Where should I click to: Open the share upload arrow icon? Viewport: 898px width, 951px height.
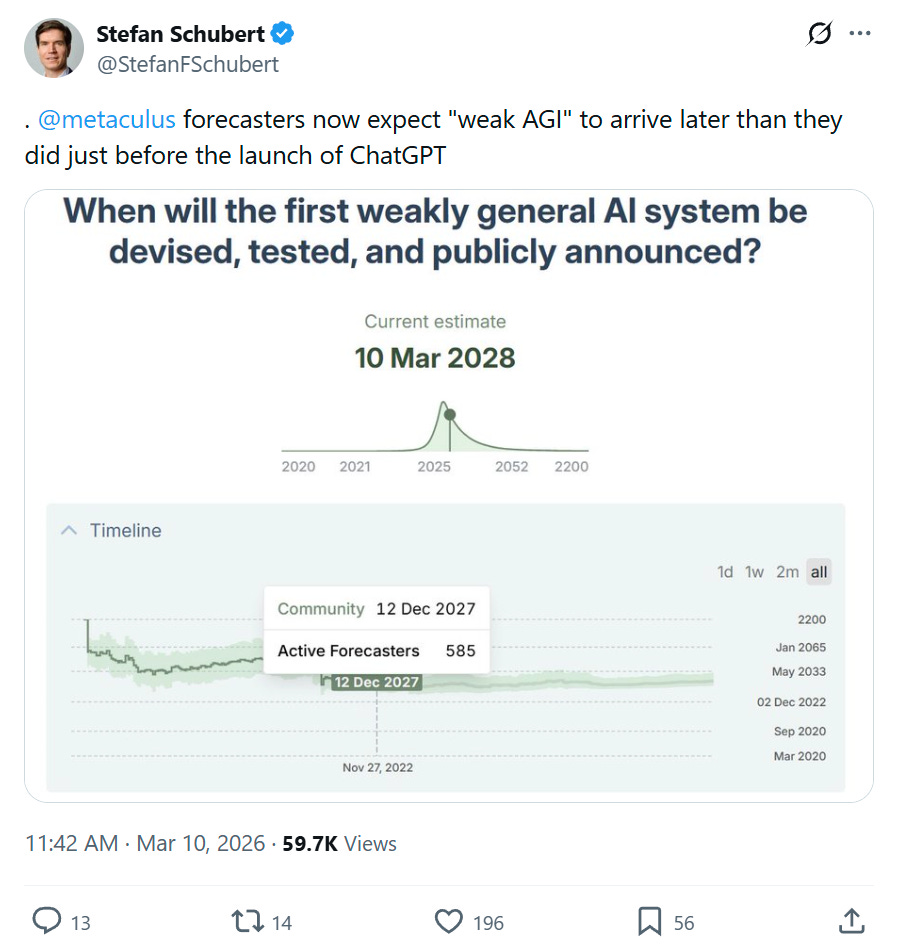tap(851, 921)
